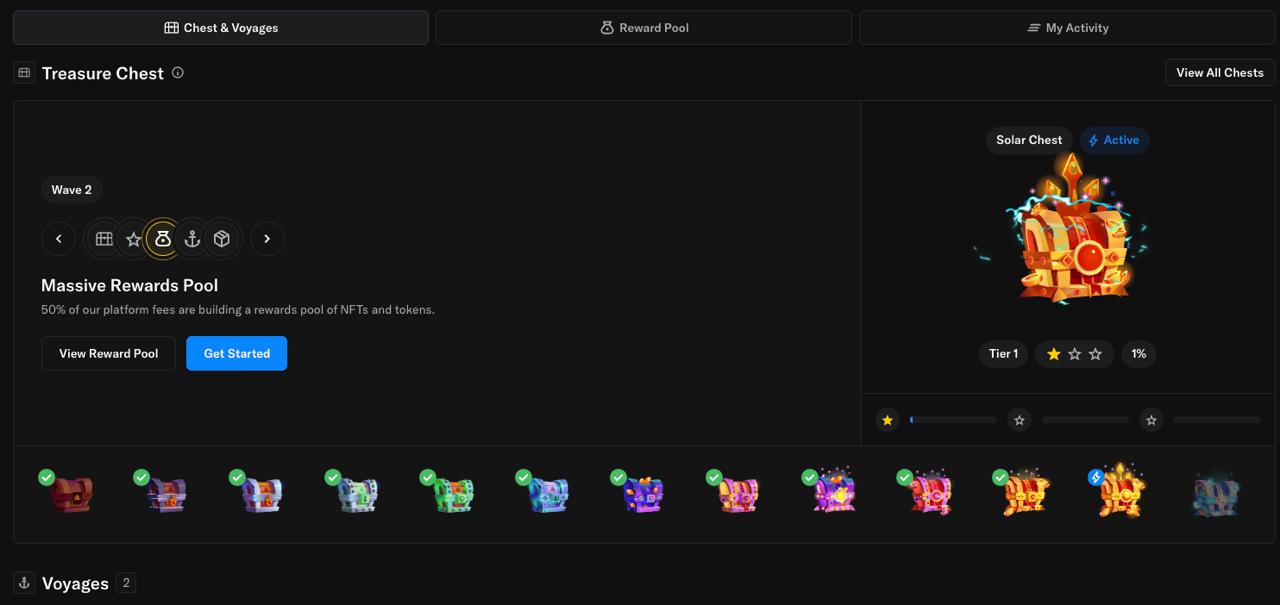Click the last empty star progress marker
Viewport: 1280px width, 605px height.
[x=1151, y=420]
